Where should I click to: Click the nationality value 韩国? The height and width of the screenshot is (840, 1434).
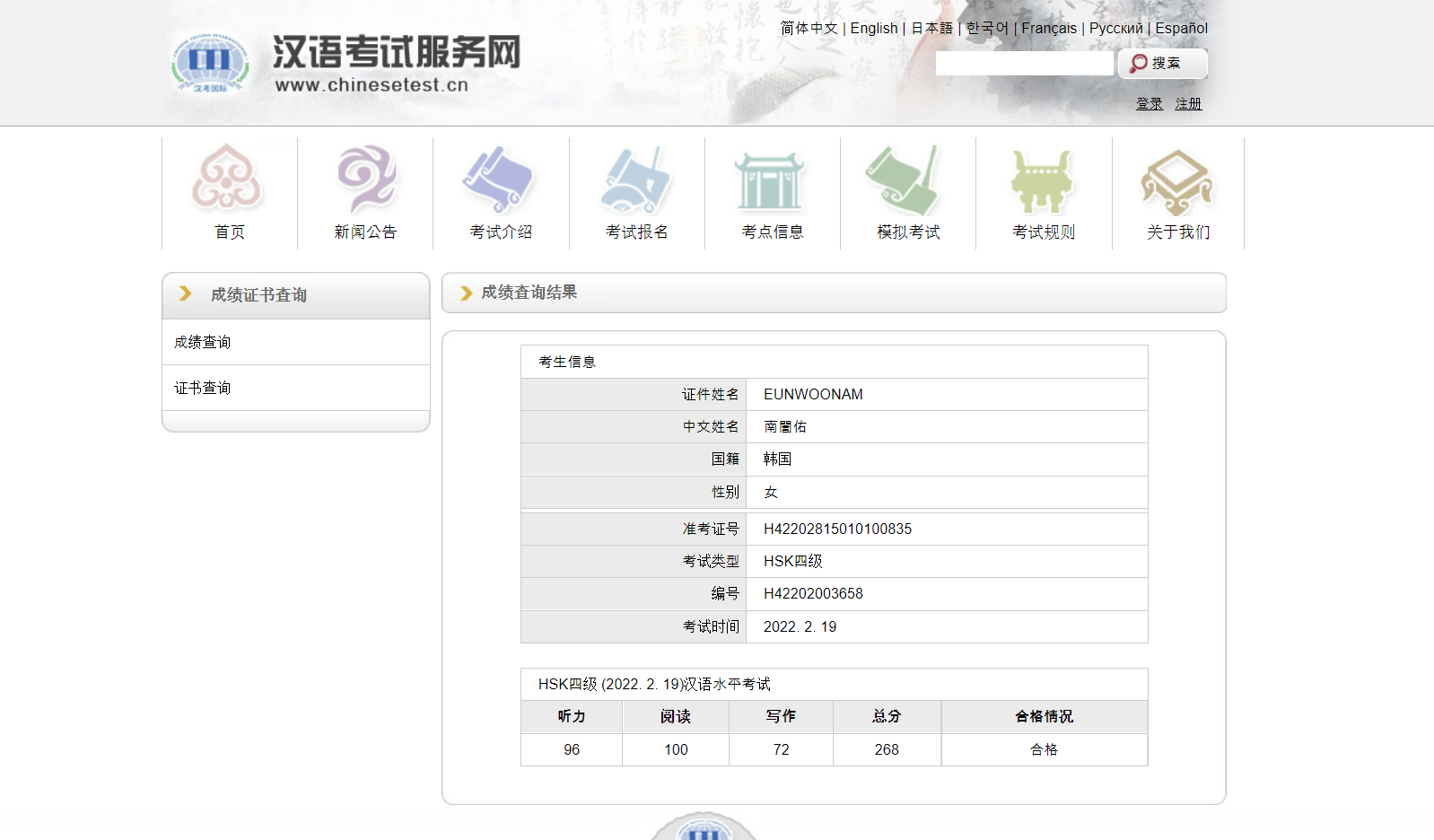pyautogui.click(x=777, y=459)
